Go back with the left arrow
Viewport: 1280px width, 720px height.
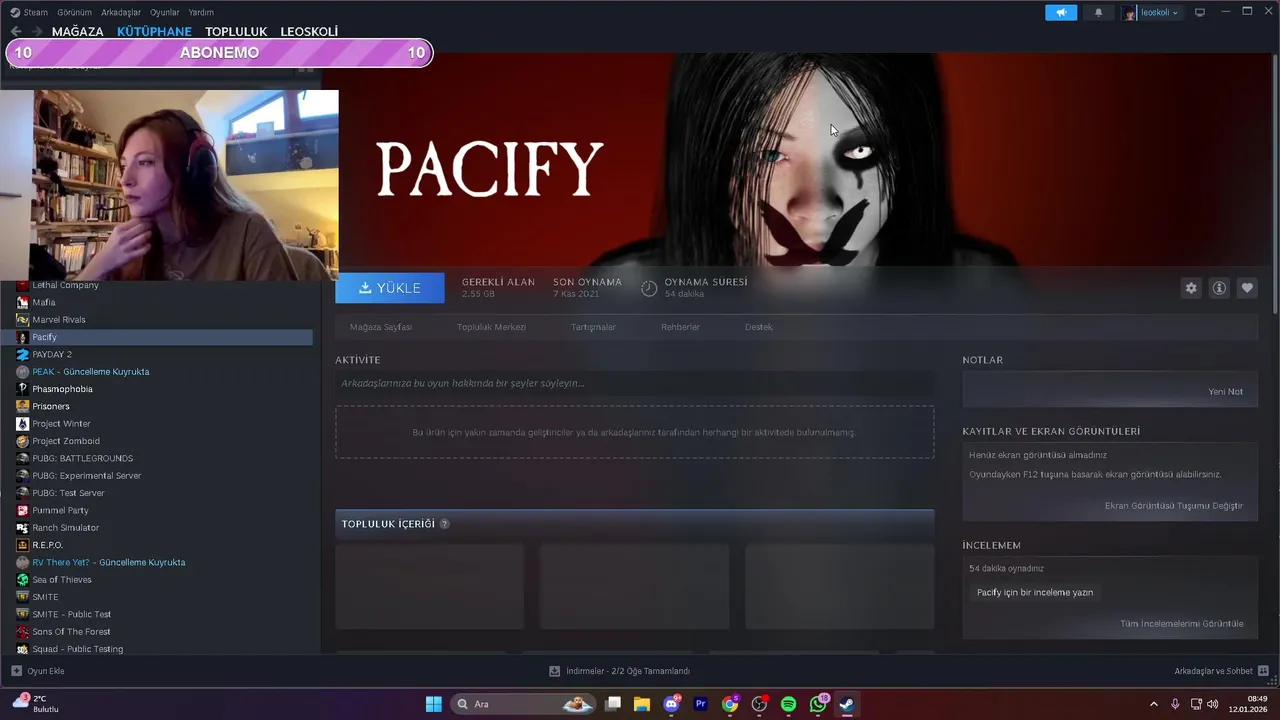click(x=16, y=32)
